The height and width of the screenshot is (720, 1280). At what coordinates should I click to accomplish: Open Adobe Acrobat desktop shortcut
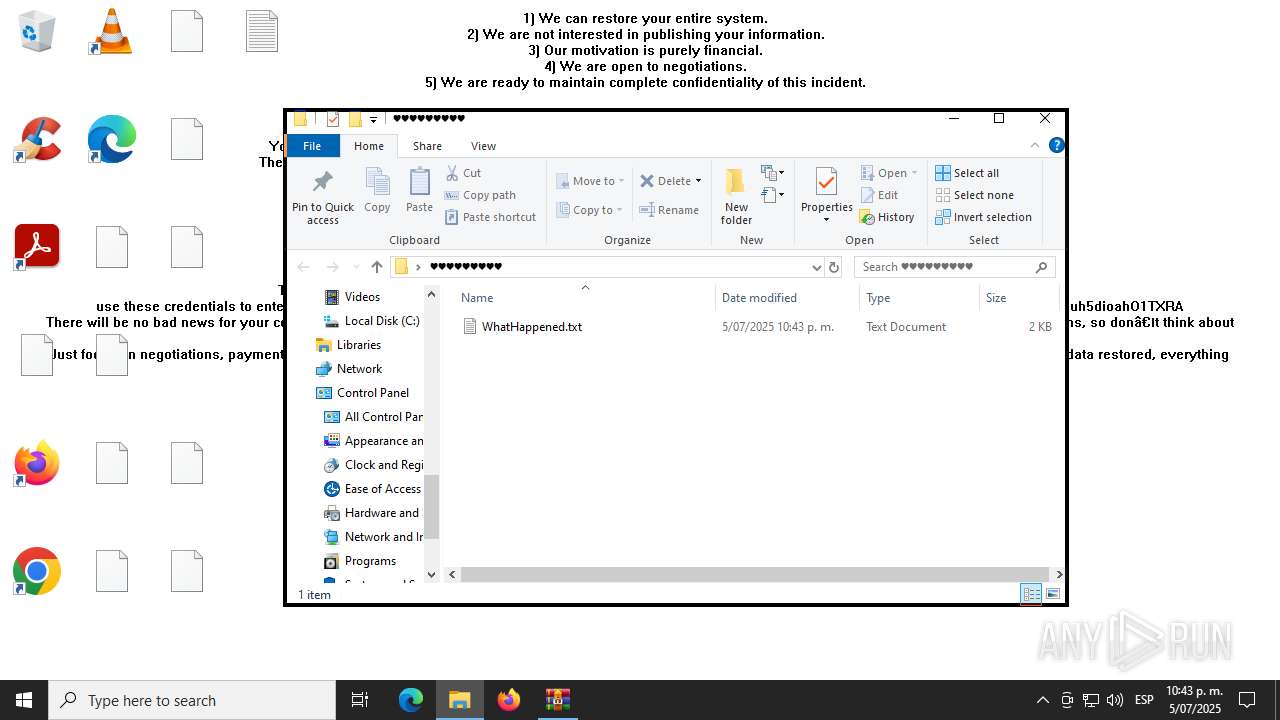[x=37, y=247]
